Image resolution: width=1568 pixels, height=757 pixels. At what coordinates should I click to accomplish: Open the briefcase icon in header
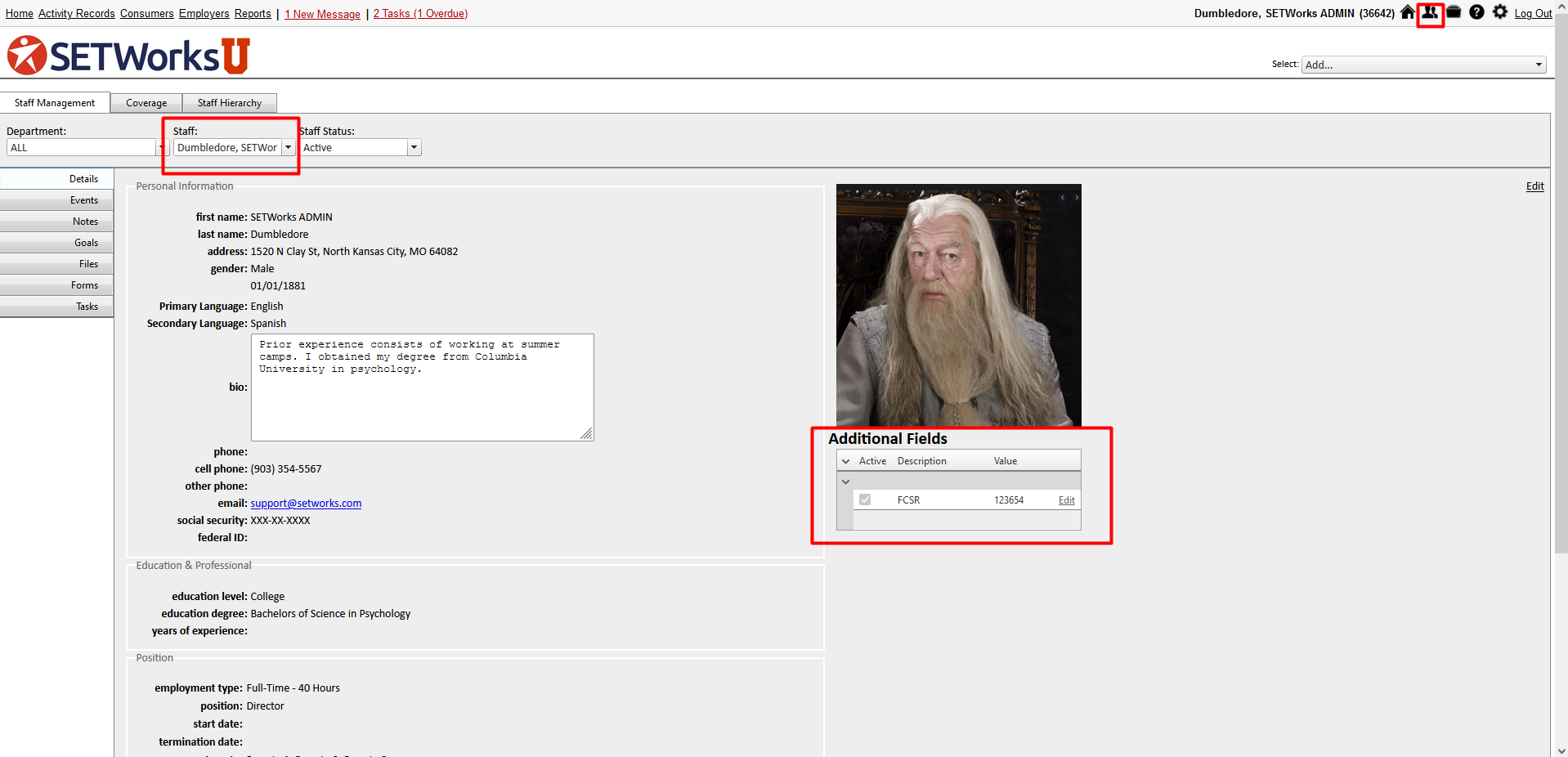pyautogui.click(x=1454, y=12)
